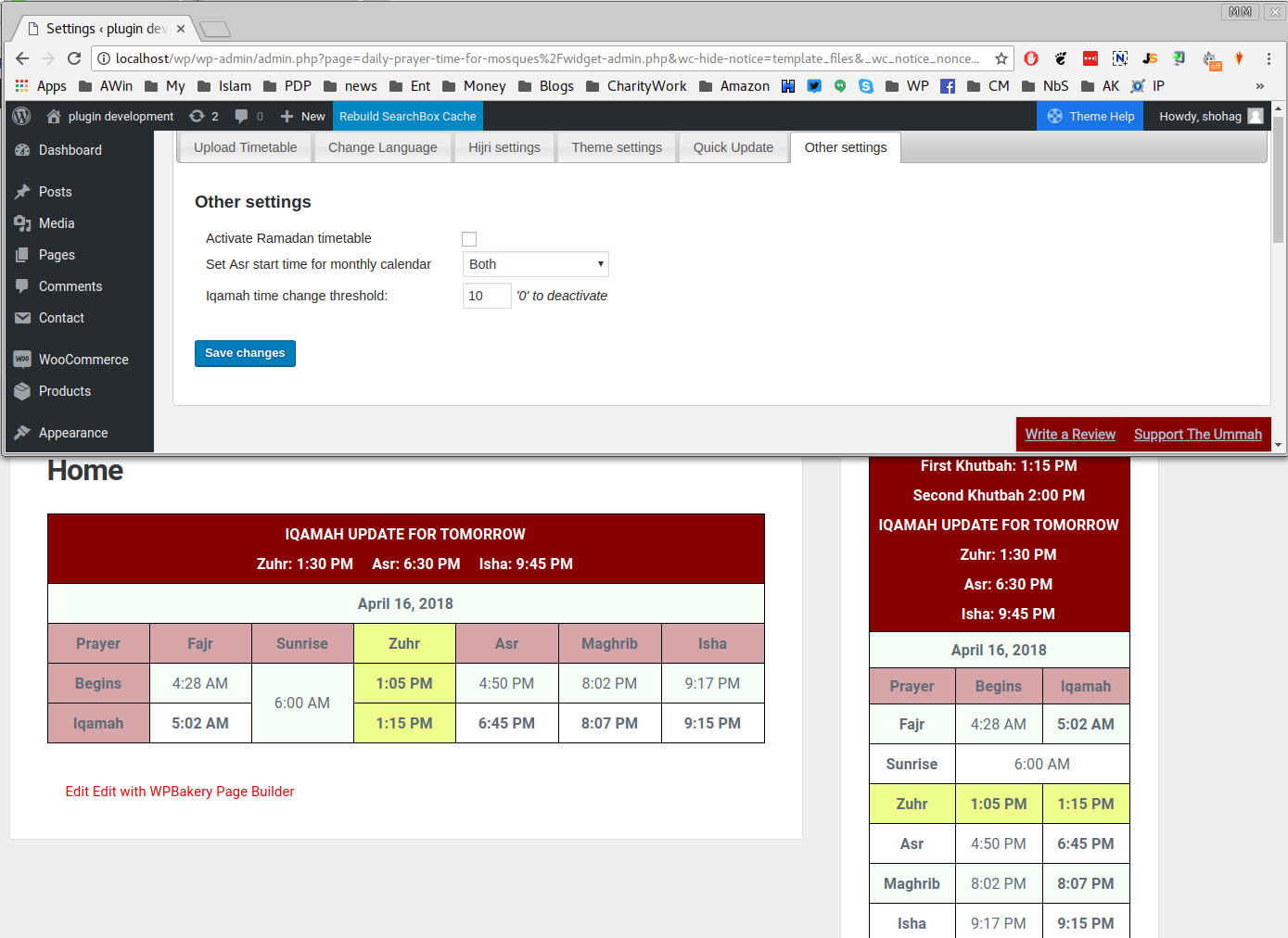1288x938 pixels.
Task: Bookmark this page with the star icon
Action: (1001, 58)
